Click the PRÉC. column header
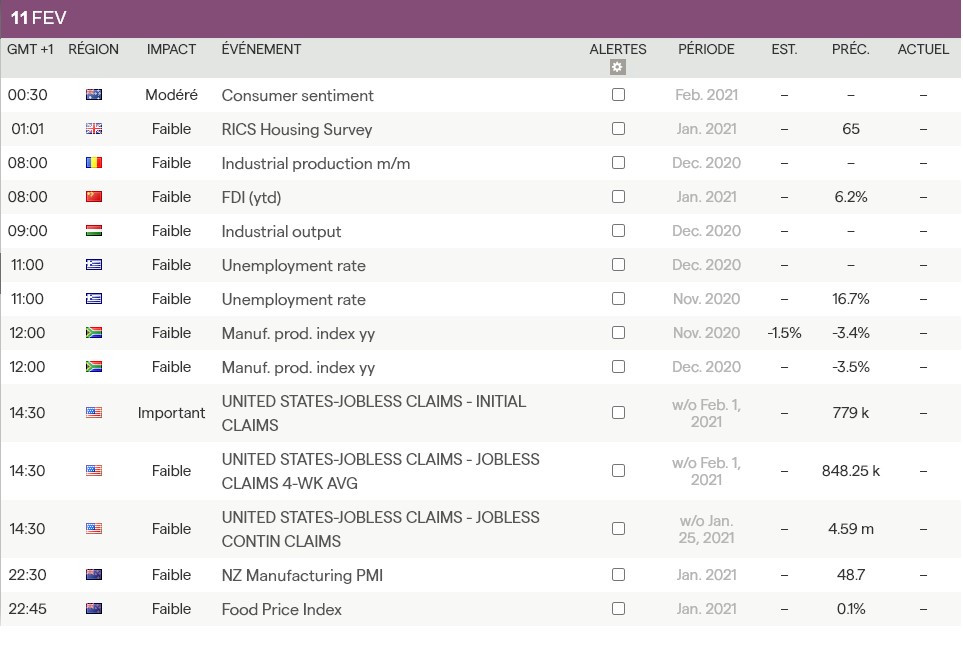The width and height of the screenshot is (963, 645). (851, 49)
